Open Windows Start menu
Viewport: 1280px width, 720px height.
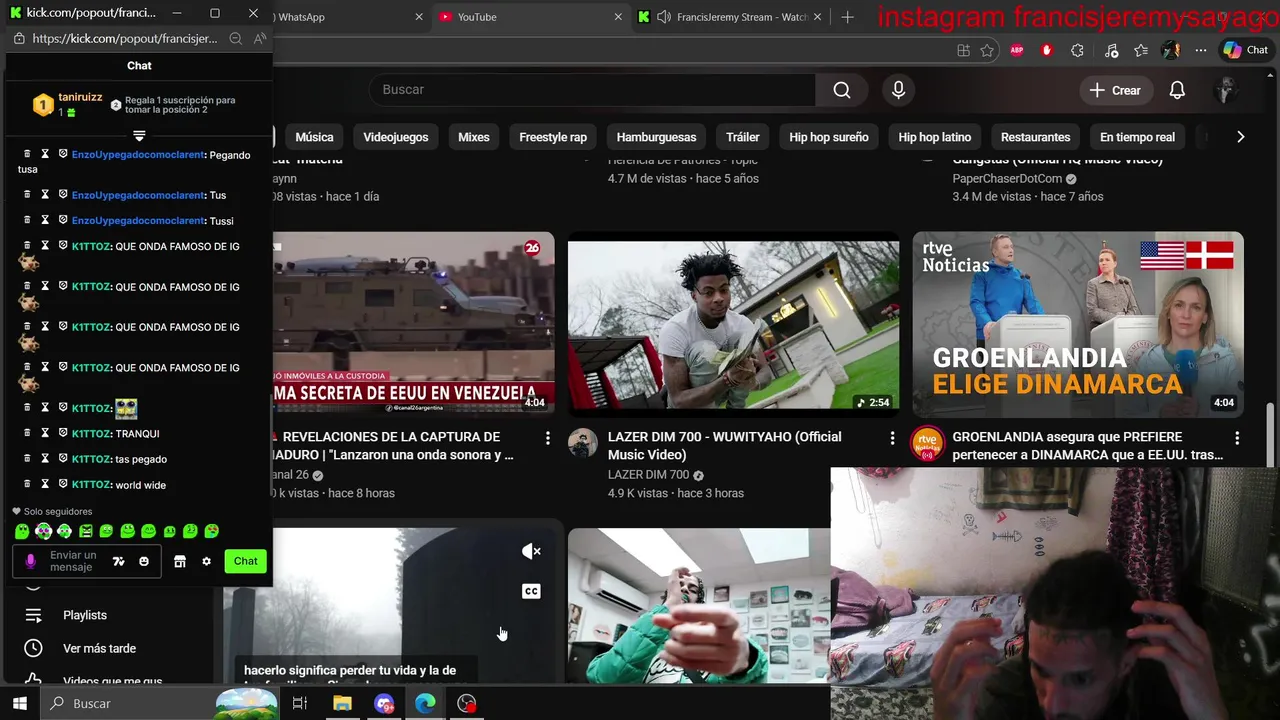(x=19, y=703)
